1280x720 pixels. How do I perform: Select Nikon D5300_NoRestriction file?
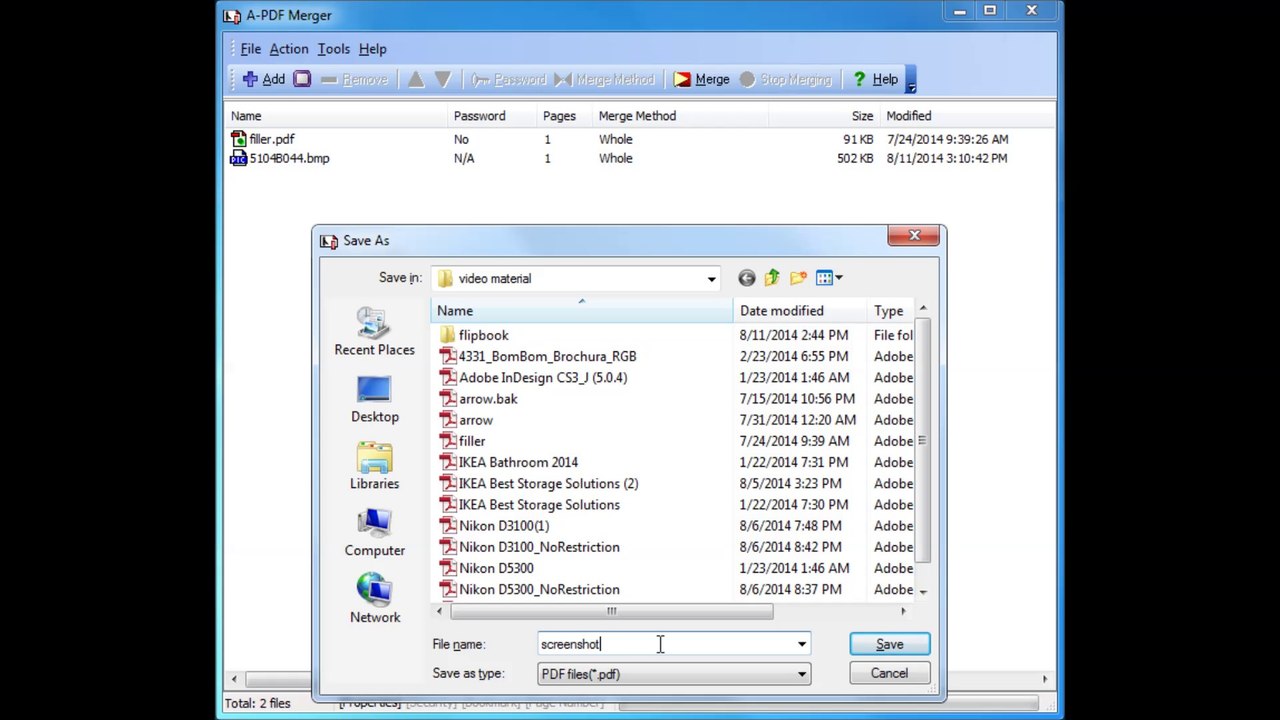(x=529, y=589)
